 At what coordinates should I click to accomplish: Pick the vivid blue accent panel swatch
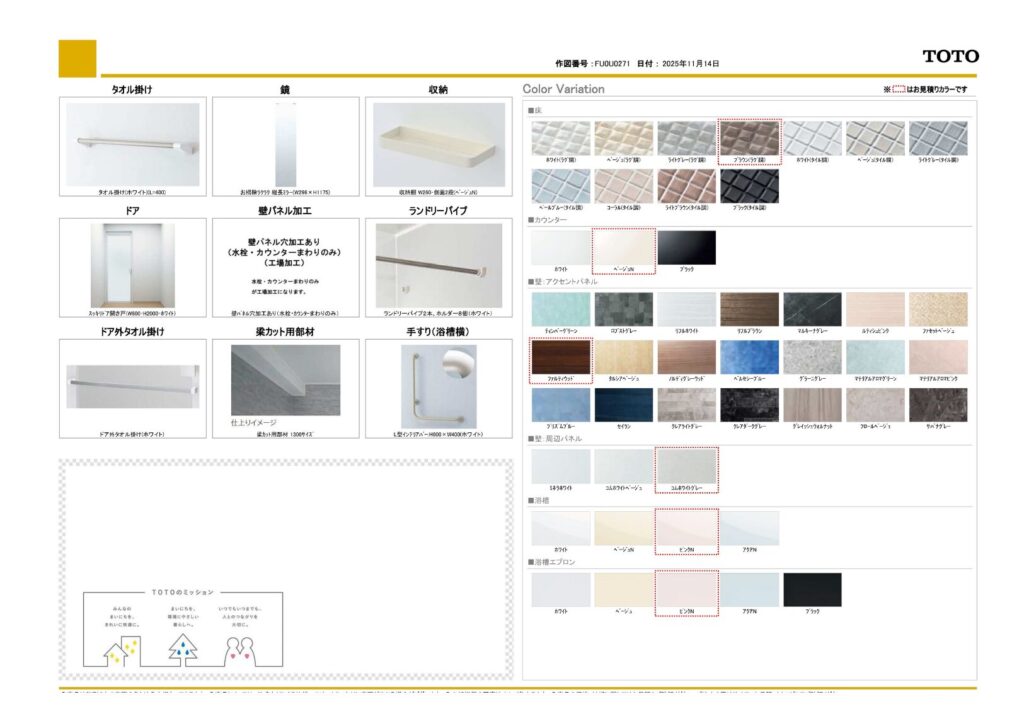[749, 356]
